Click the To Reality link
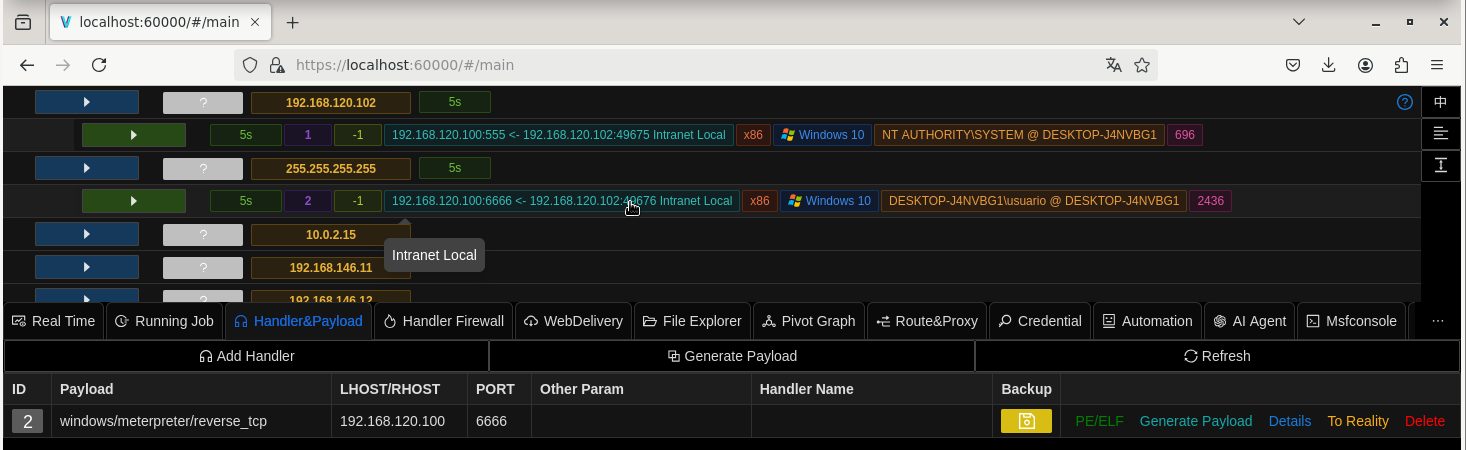Screen dimensions: 1466x450 pyautogui.click(x=1358, y=421)
